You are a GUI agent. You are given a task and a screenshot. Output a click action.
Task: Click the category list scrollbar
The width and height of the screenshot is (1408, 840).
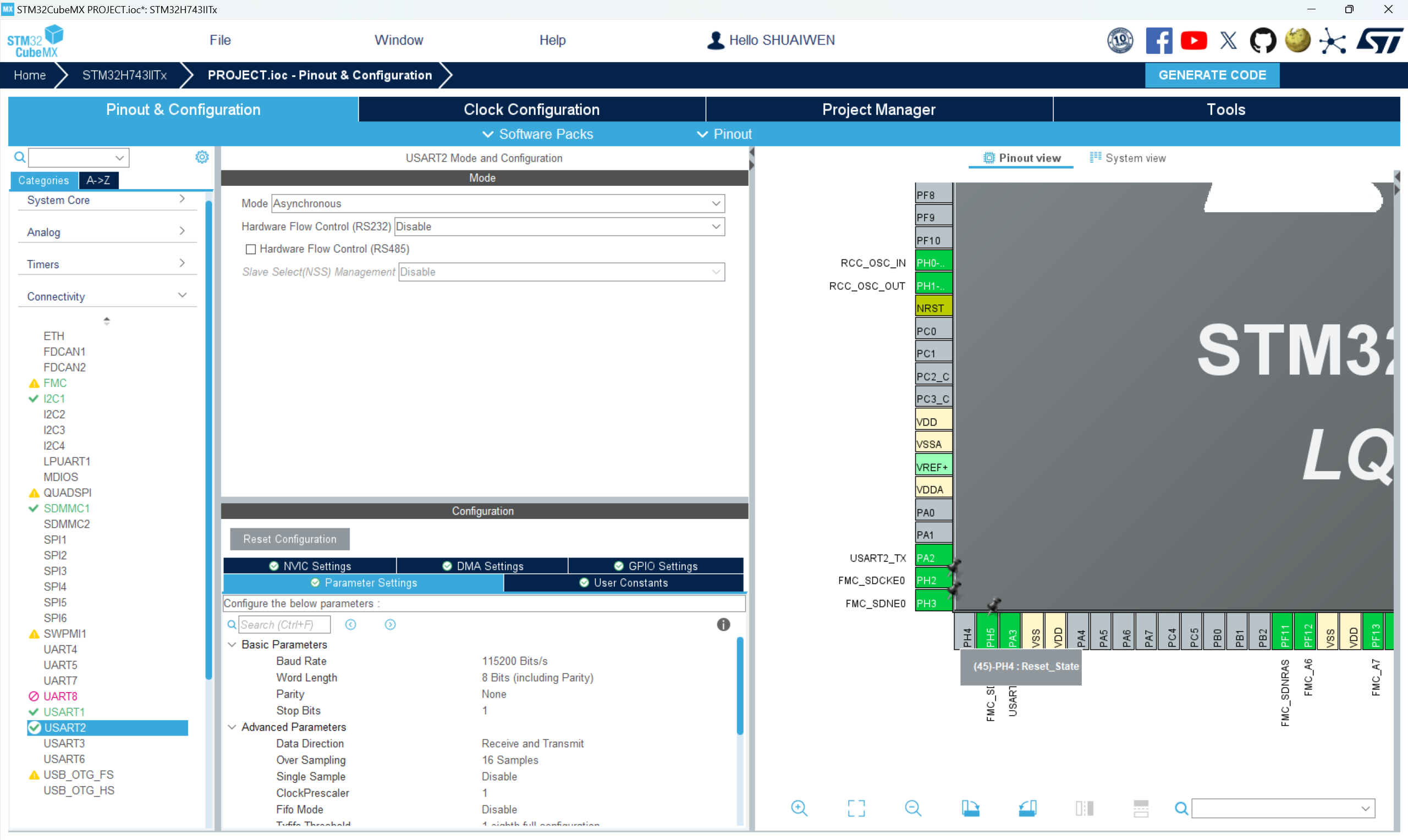208,440
